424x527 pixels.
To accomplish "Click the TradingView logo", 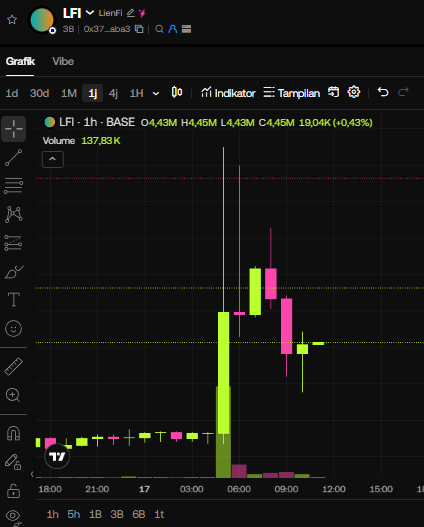I will coord(57,456).
